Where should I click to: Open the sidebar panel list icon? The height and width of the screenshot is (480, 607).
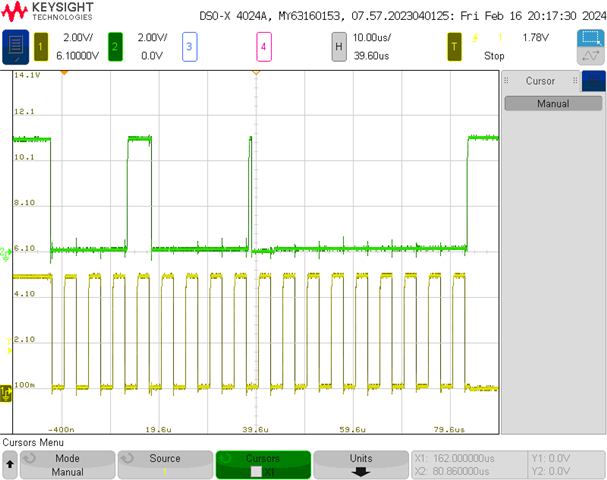[x=593, y=81]
